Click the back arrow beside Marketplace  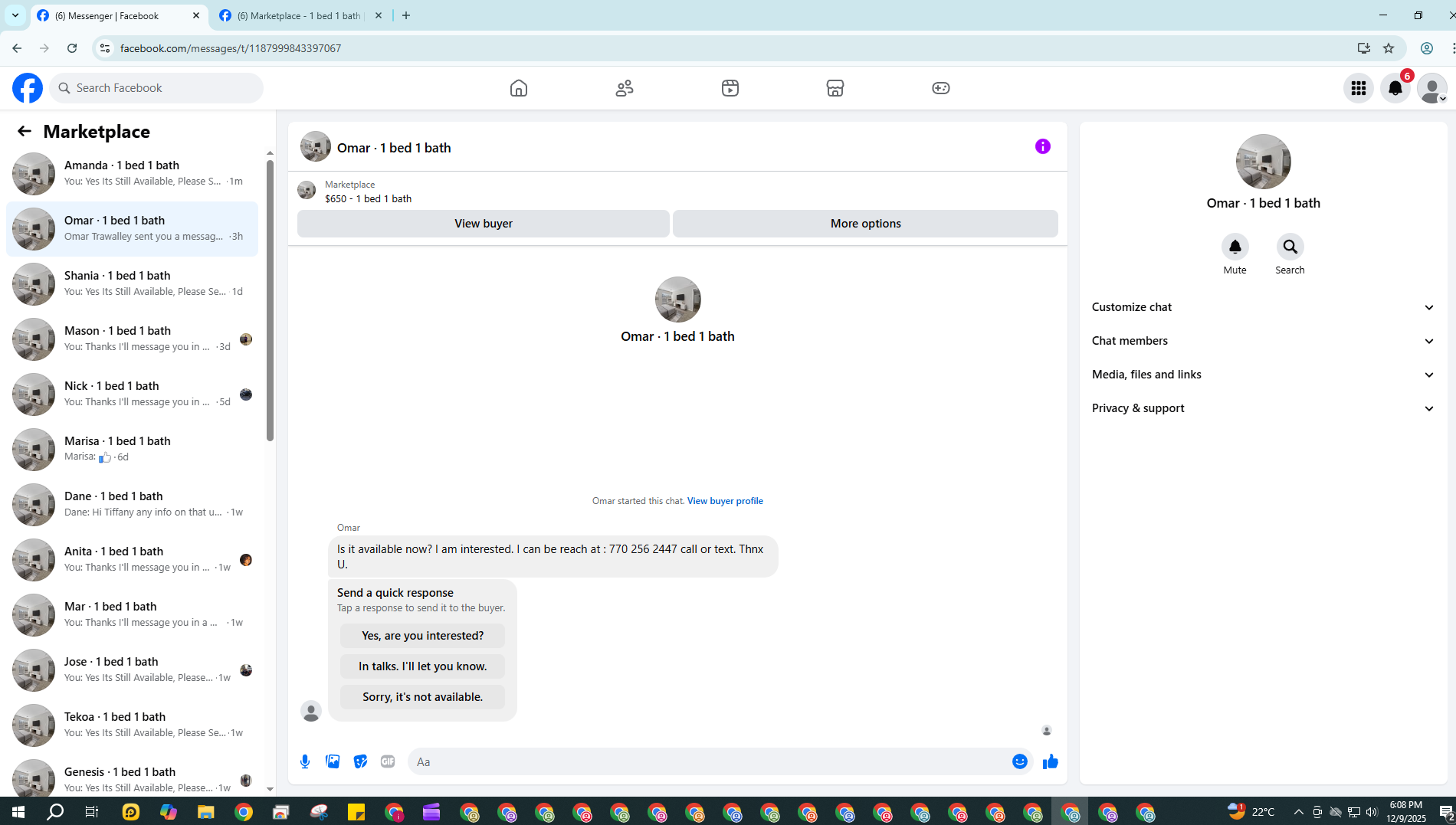pyautogui.click(x=25, y=131)
